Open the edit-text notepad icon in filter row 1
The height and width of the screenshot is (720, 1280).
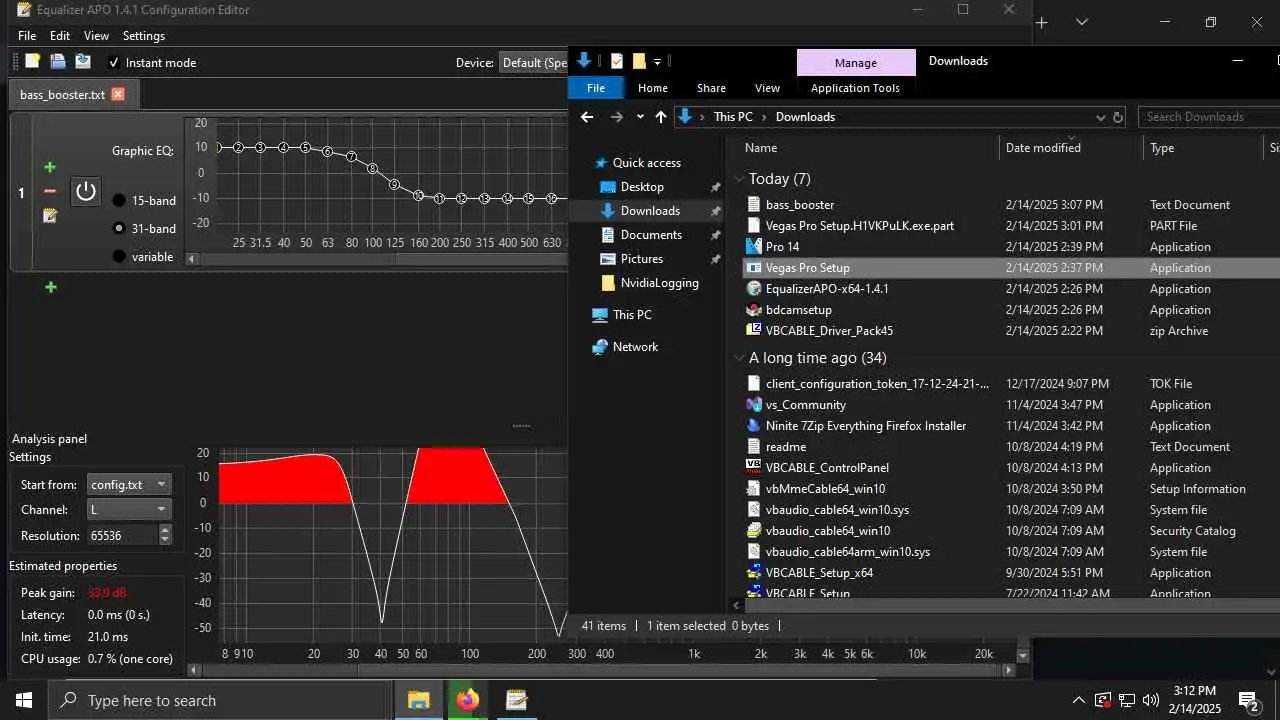[50, 215]
